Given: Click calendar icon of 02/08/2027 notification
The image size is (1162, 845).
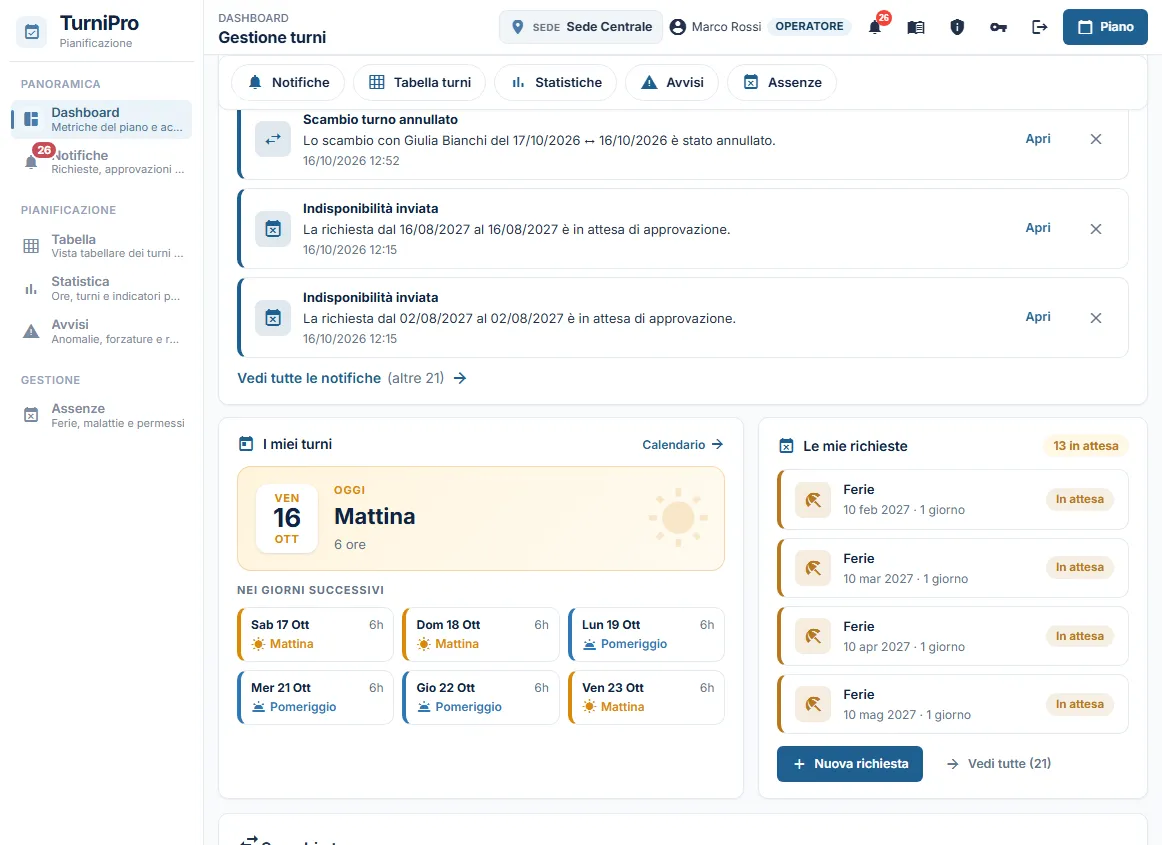Looking at the screenshot, I should (x=273, y=318).
